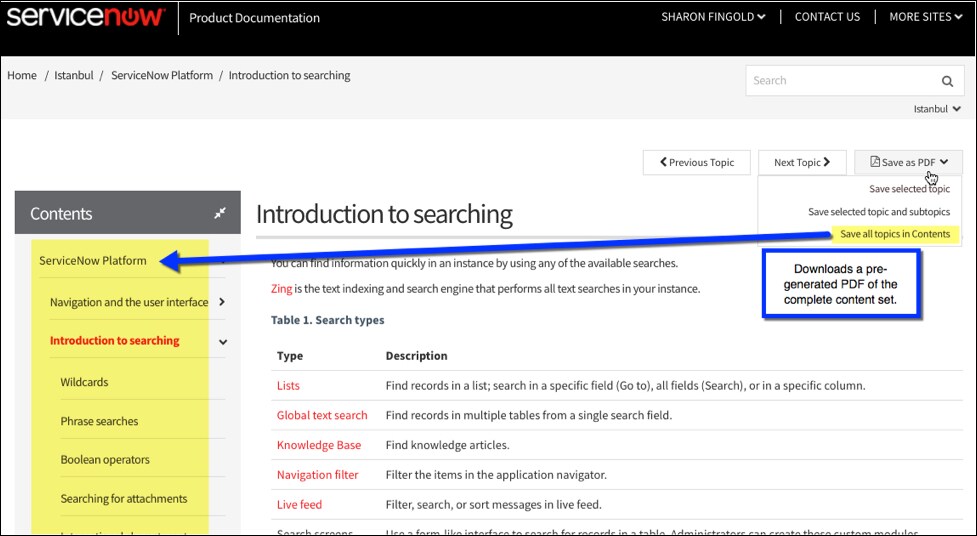Image resolution: width=977 pixels, height=536 pixels.
Task: Select Save selected topic option
Action: tap(909, 189)
